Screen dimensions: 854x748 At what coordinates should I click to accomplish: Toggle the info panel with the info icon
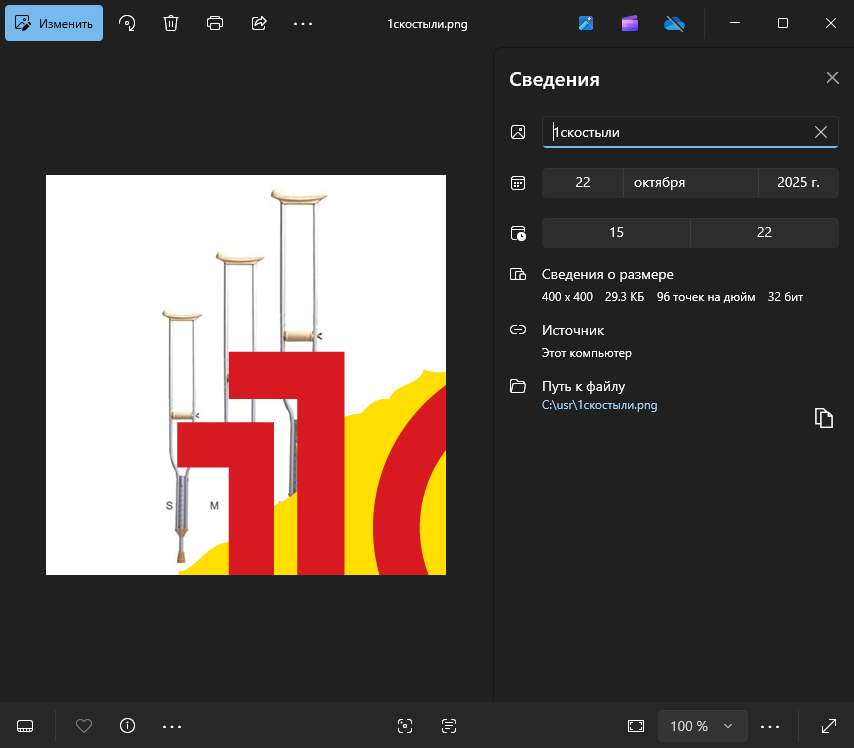[x=127, y=726]
